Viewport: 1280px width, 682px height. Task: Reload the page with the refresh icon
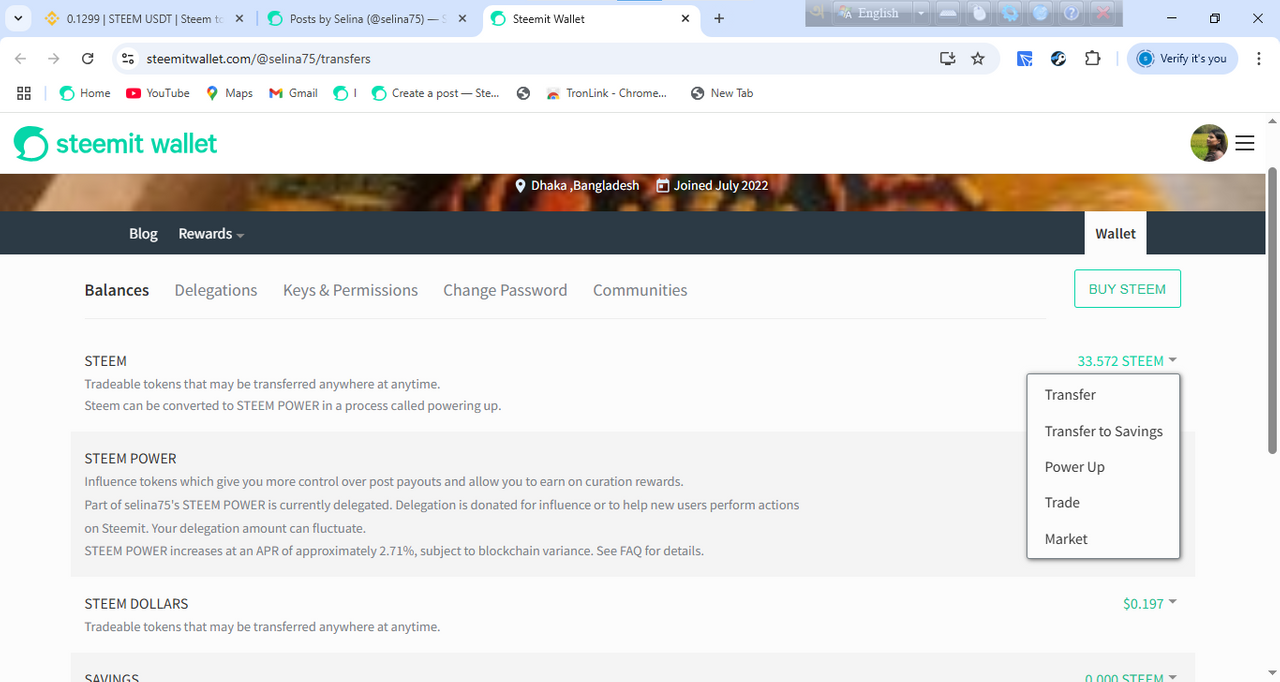[88, 59]
